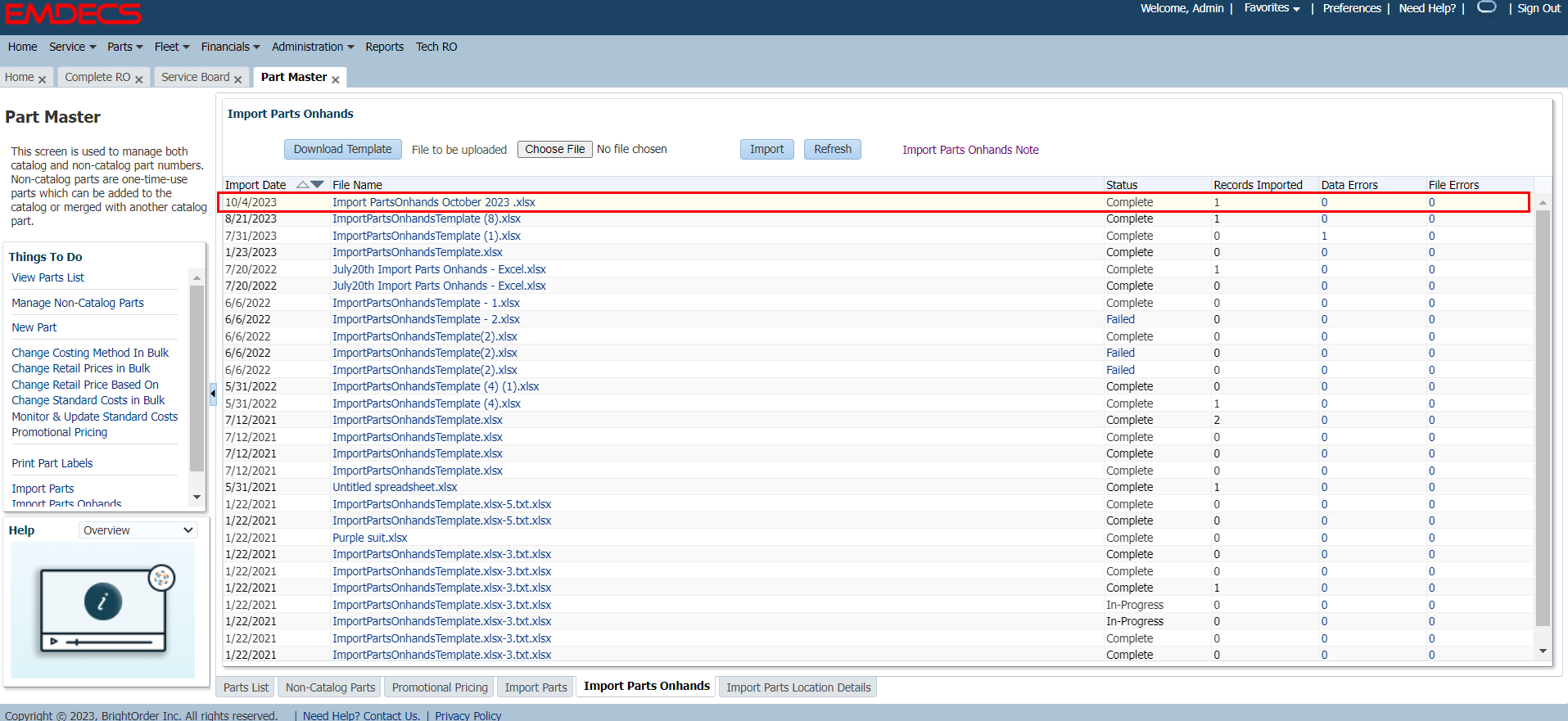Open file Import PartsOnhands October 2023 .xlsx

pos(434,202)
